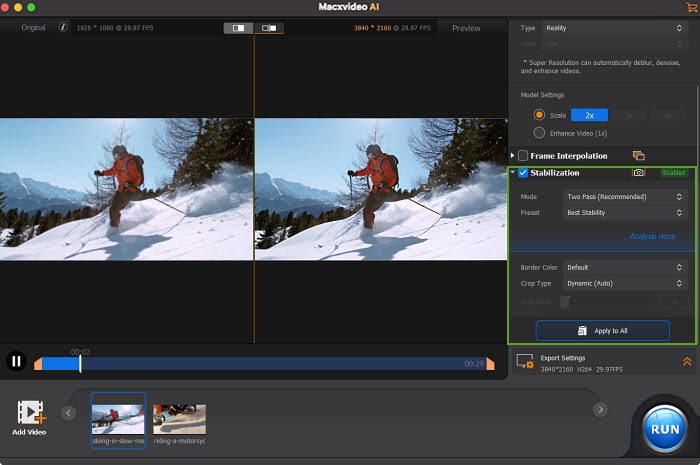This screenshot has height=465, width=700.
Task: Pause the video playback
Action: 16,362
